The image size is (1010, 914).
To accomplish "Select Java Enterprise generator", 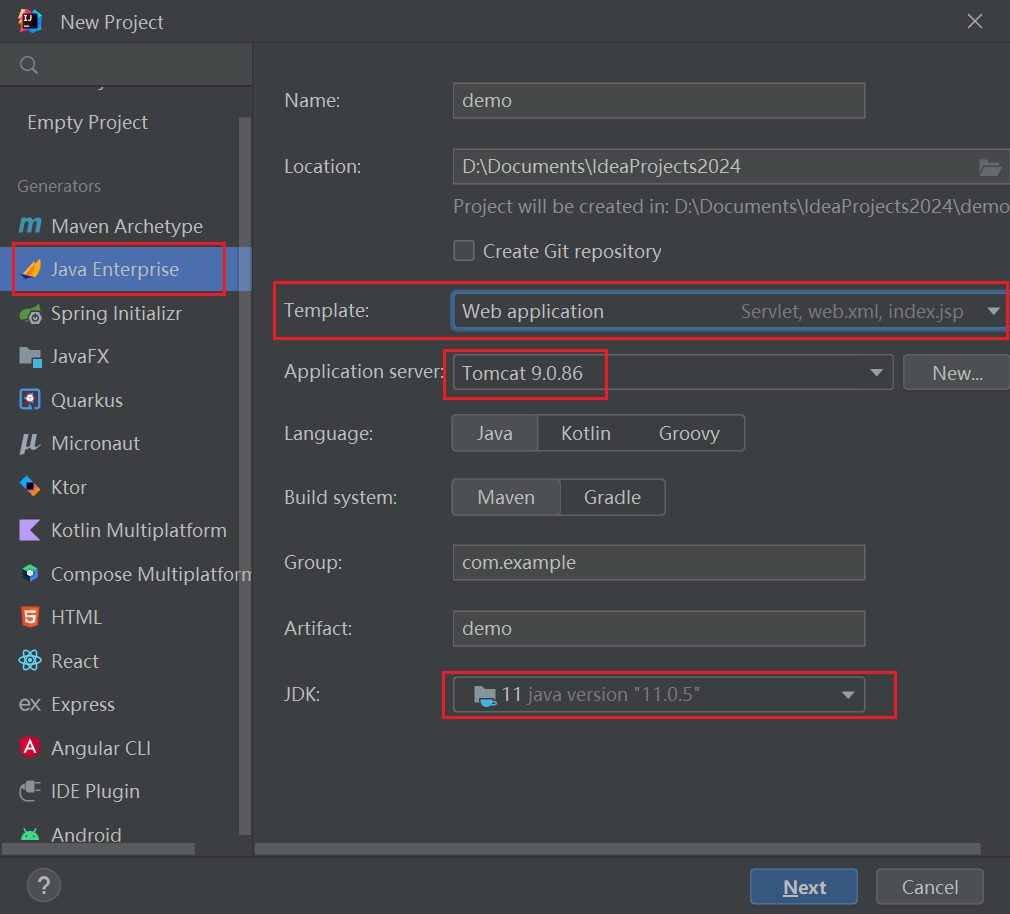I will tap(126, 269).
